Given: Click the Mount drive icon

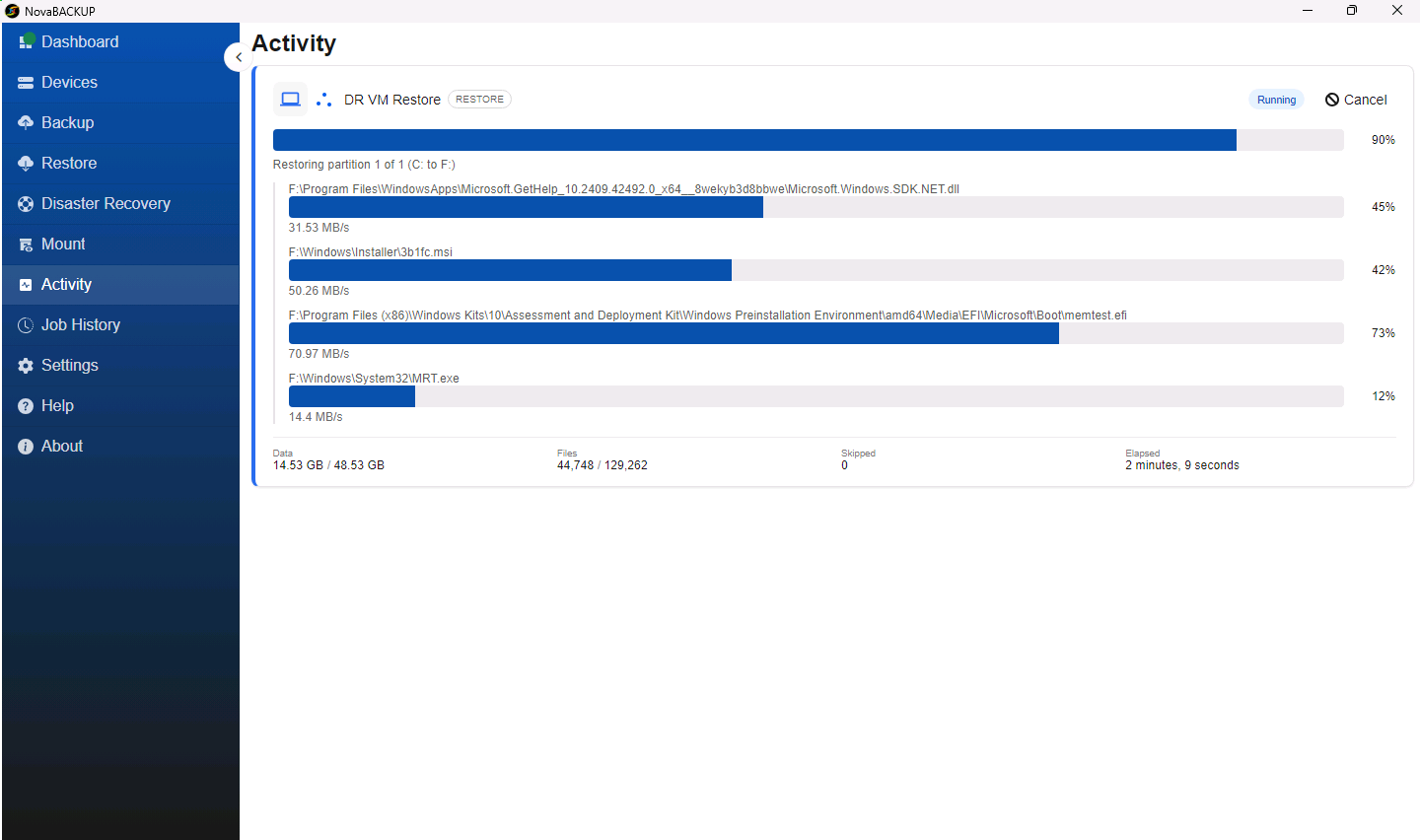Looking at the screenshot, I should tap(26, 245).
